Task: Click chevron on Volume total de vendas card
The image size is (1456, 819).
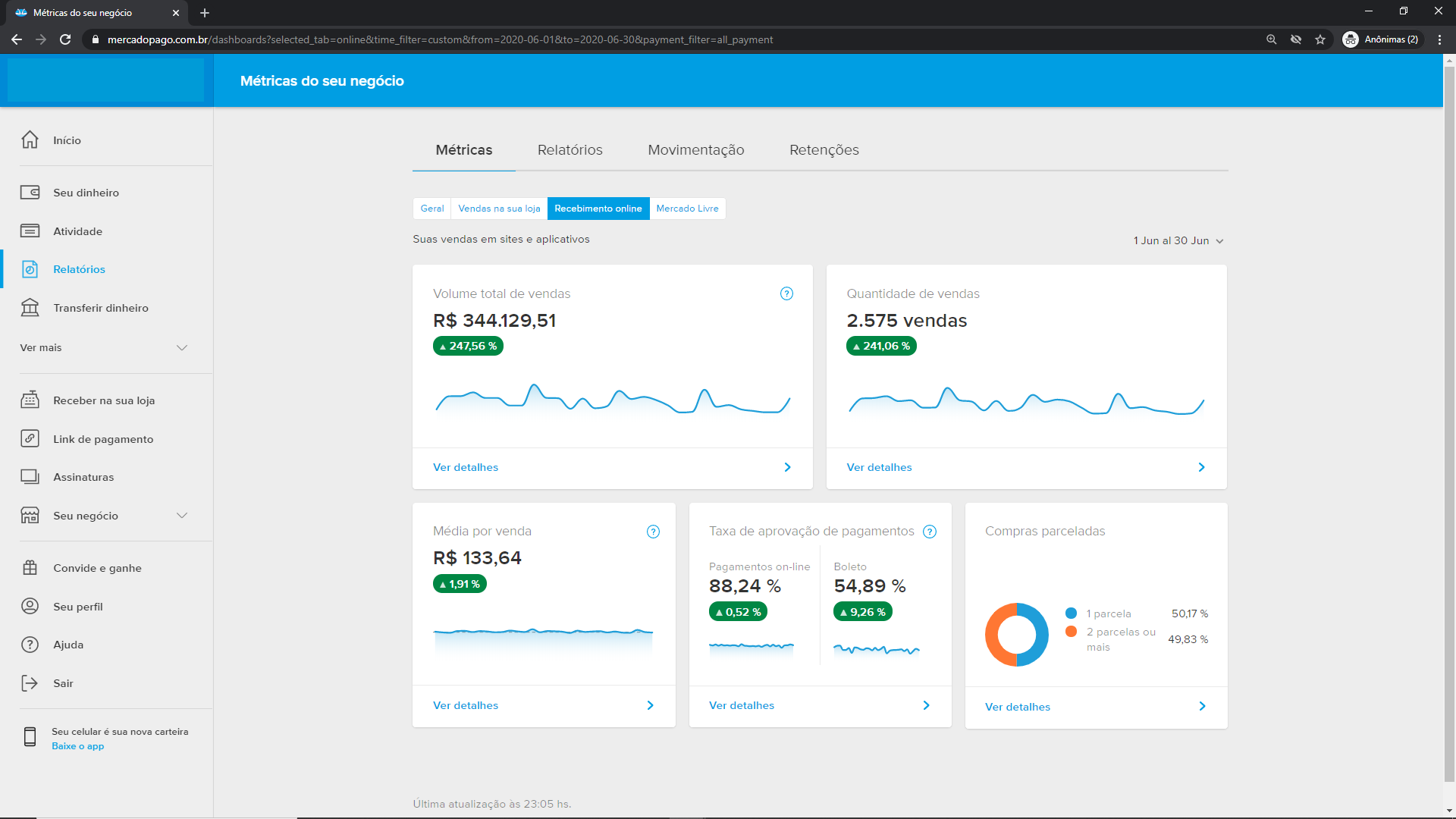Action: click(787, 467)
